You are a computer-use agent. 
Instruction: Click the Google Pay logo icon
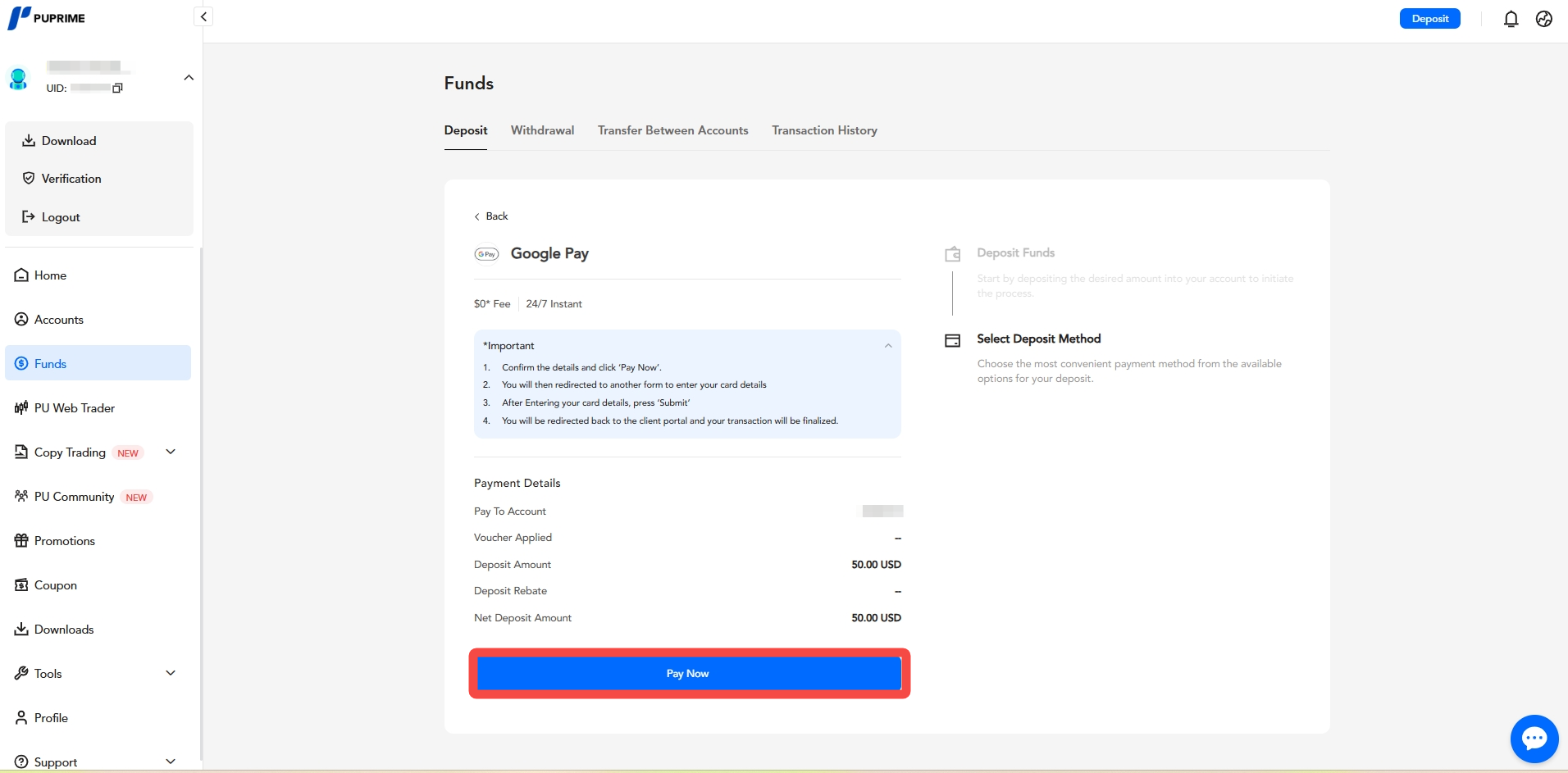(x=486, y=254)
